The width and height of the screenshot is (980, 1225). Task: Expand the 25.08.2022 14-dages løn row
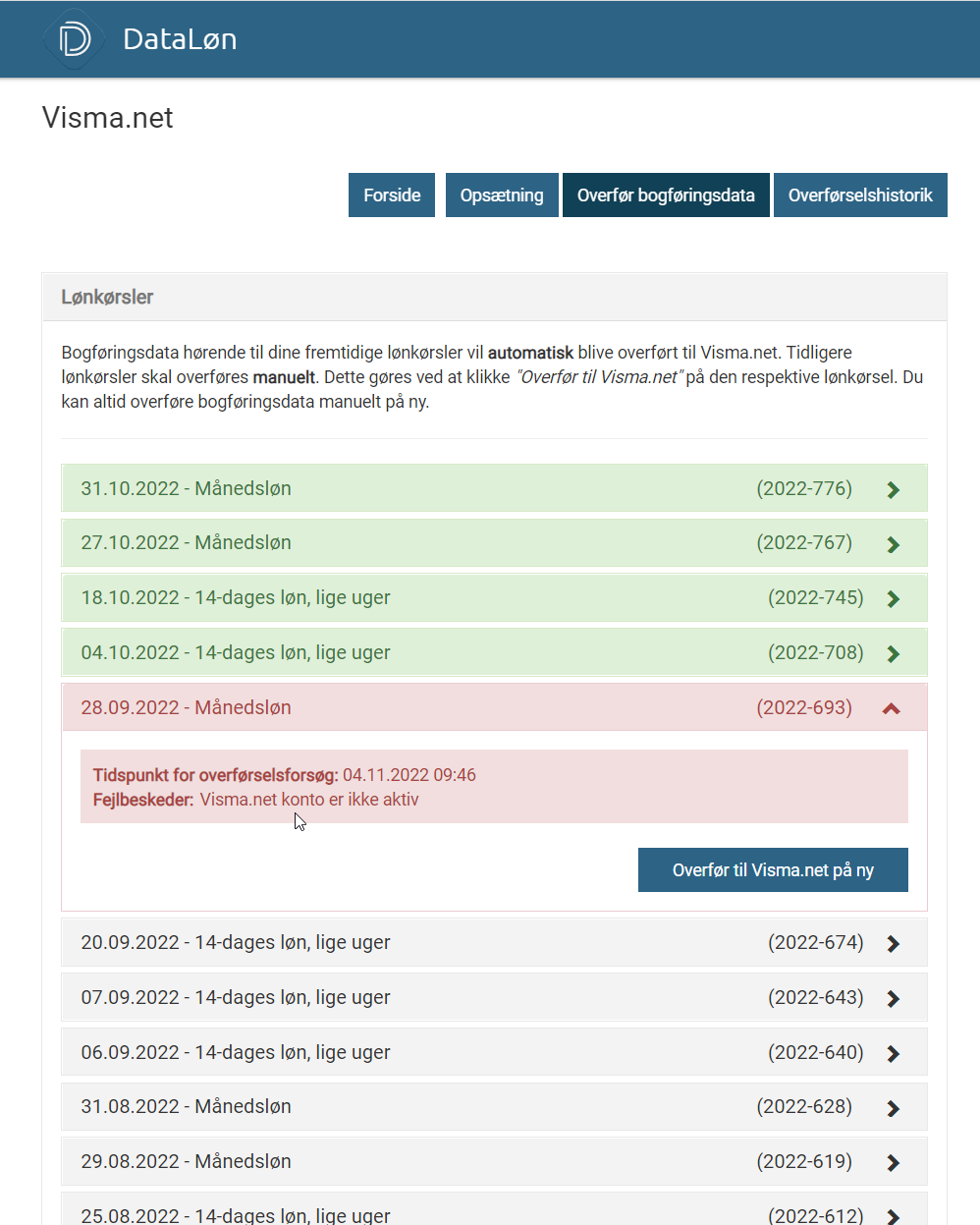click(x=494, y=1214)
